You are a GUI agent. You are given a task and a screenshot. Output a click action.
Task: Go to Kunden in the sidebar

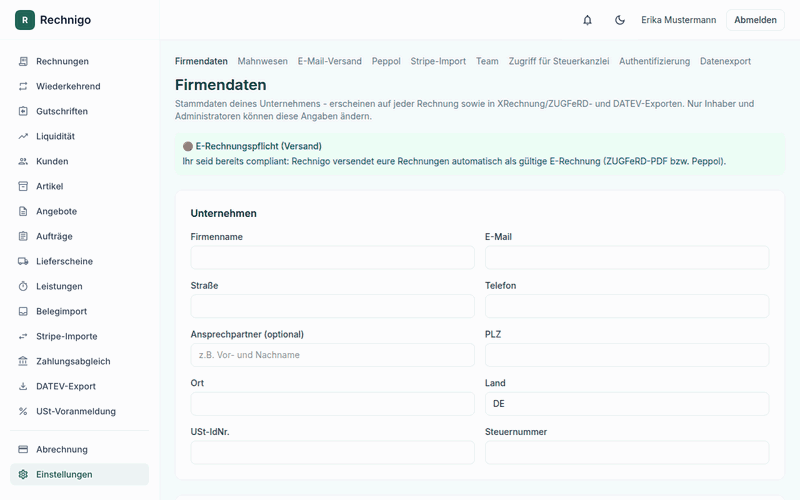(x=79, y=161)
